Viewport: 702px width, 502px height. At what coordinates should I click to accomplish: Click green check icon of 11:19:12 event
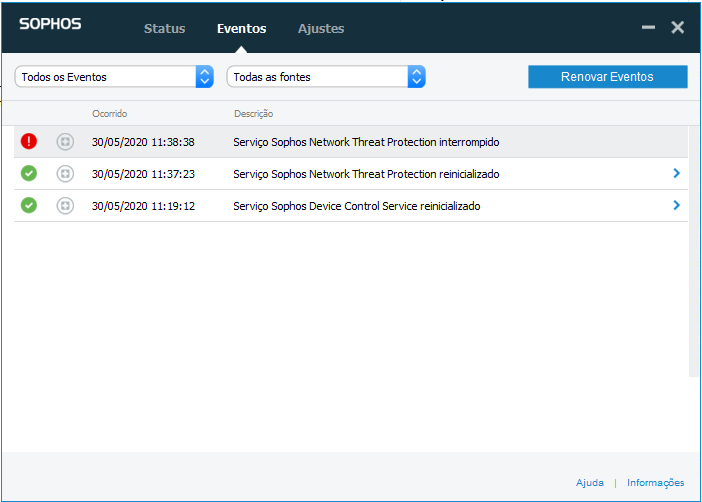coord(29,206)
